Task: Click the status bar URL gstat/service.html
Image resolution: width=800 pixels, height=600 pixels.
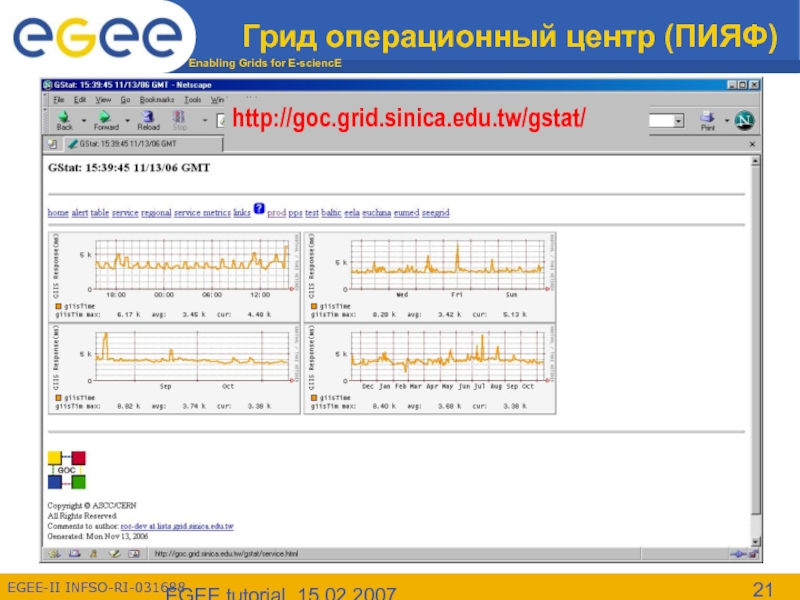Action: pos(226,554)
